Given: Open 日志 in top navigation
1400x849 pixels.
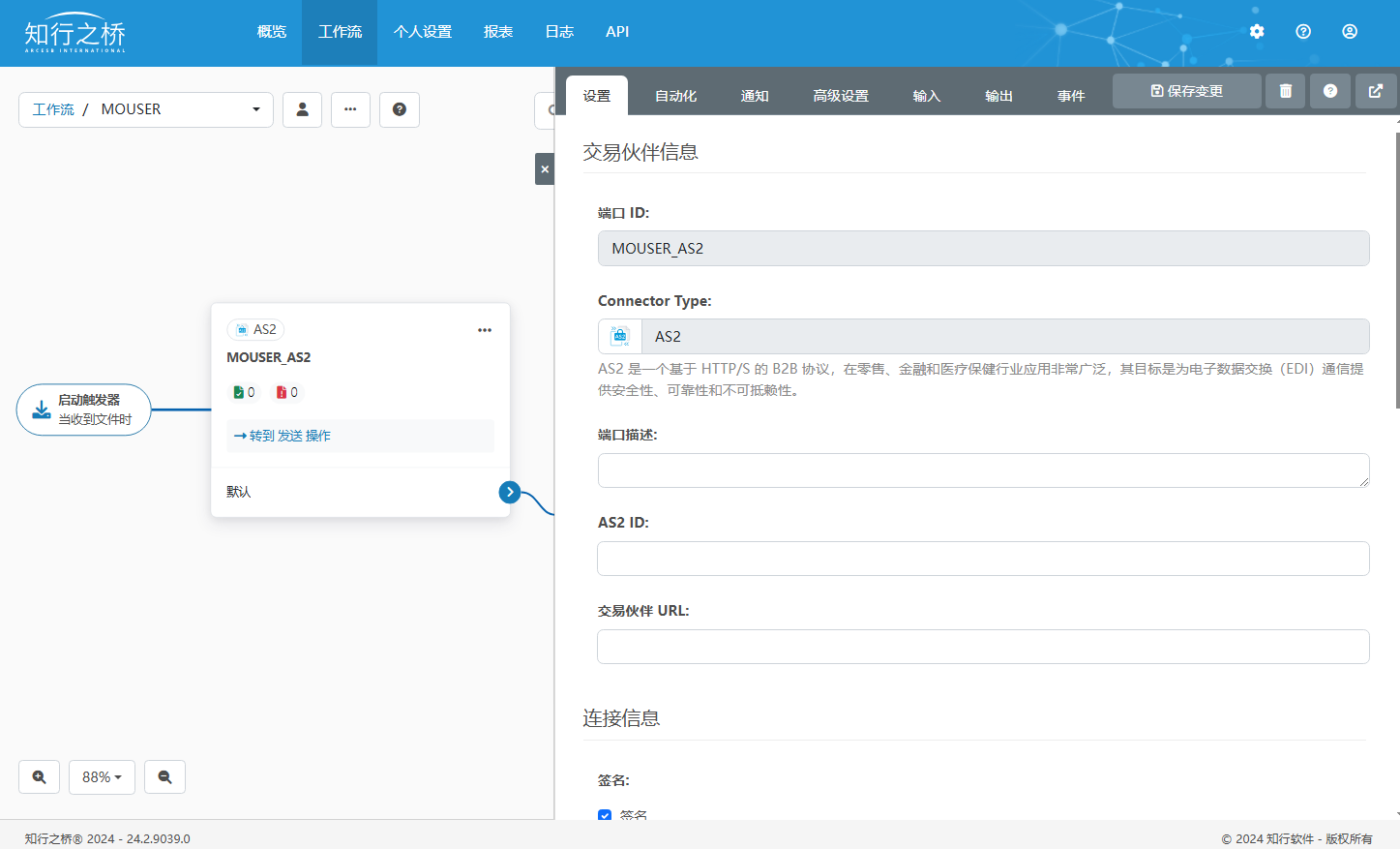Looking at the screenshot, I should pyautogui.click(x=559, y=32).
